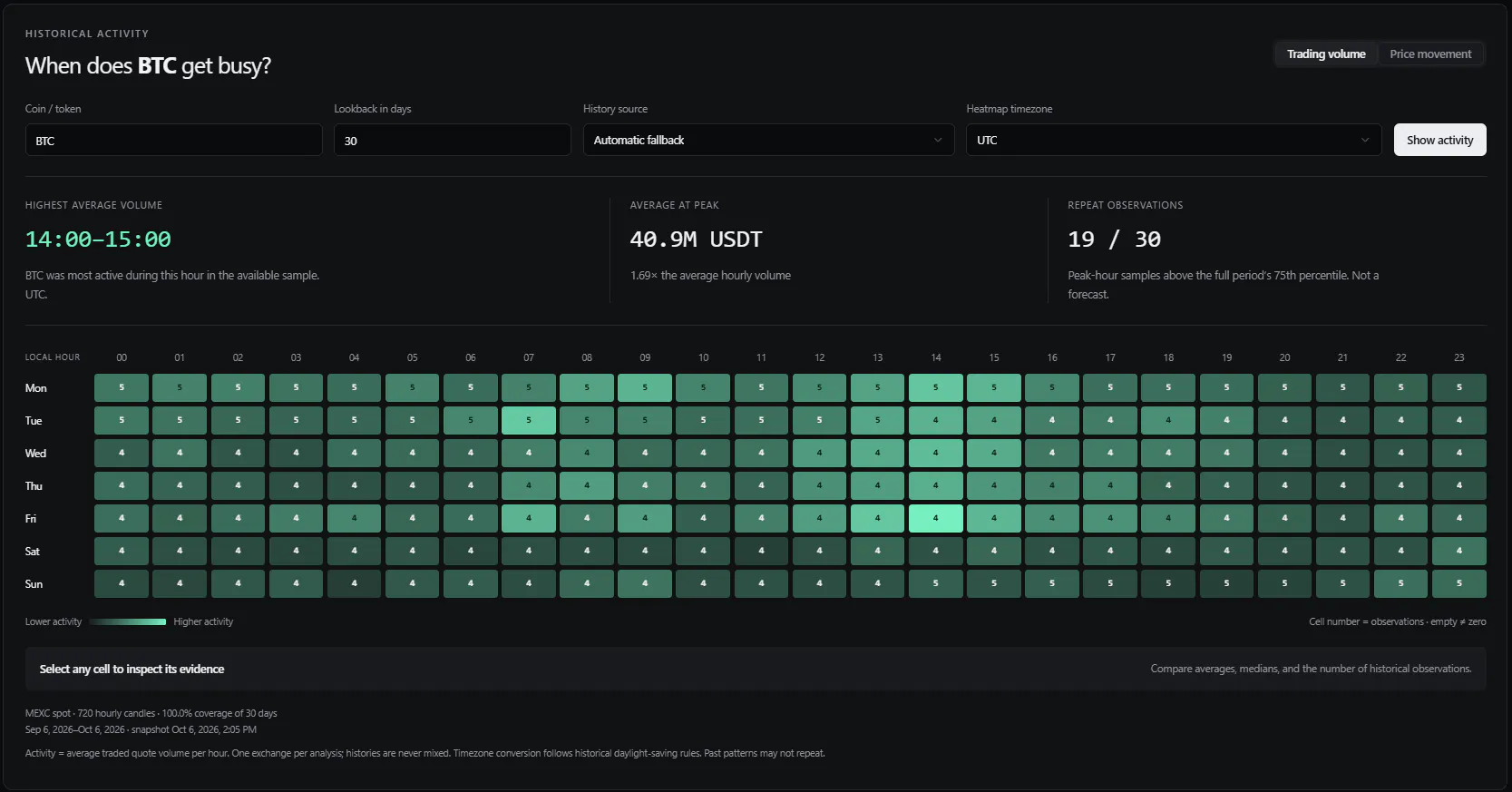Viewport: 1512px width, 792px height.
Task: Select the Sunday 22:00 heatmap cell
Action: pos(1400,583)
